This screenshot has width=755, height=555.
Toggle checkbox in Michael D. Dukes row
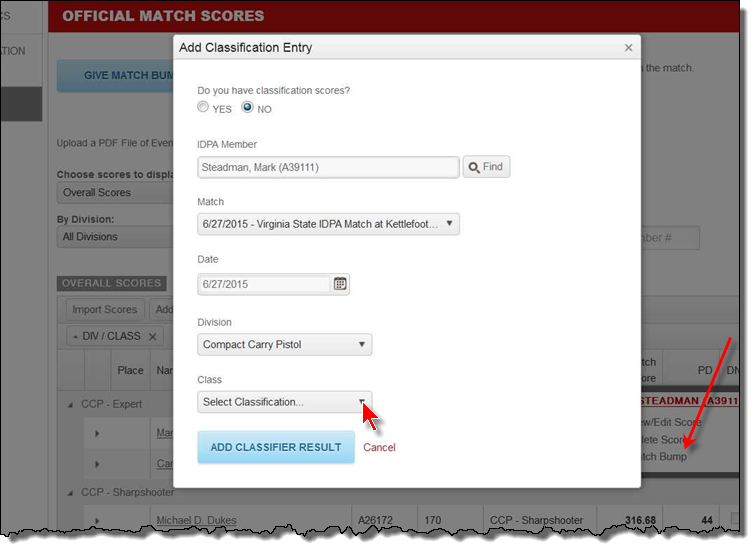pyautogui.click(x=734, y=518)
